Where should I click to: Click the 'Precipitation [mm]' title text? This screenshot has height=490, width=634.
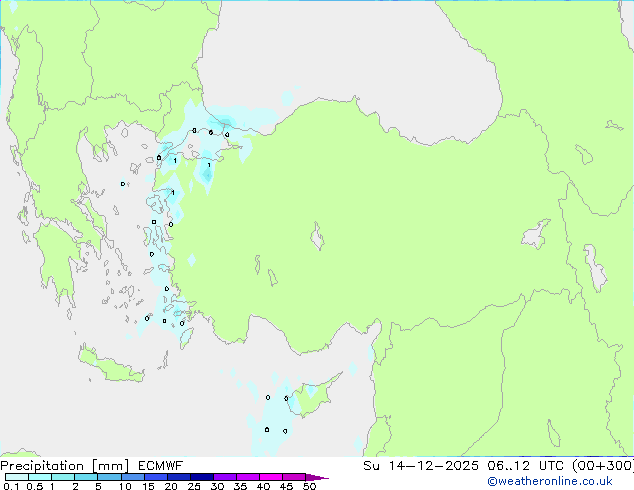tap(65, 466)
